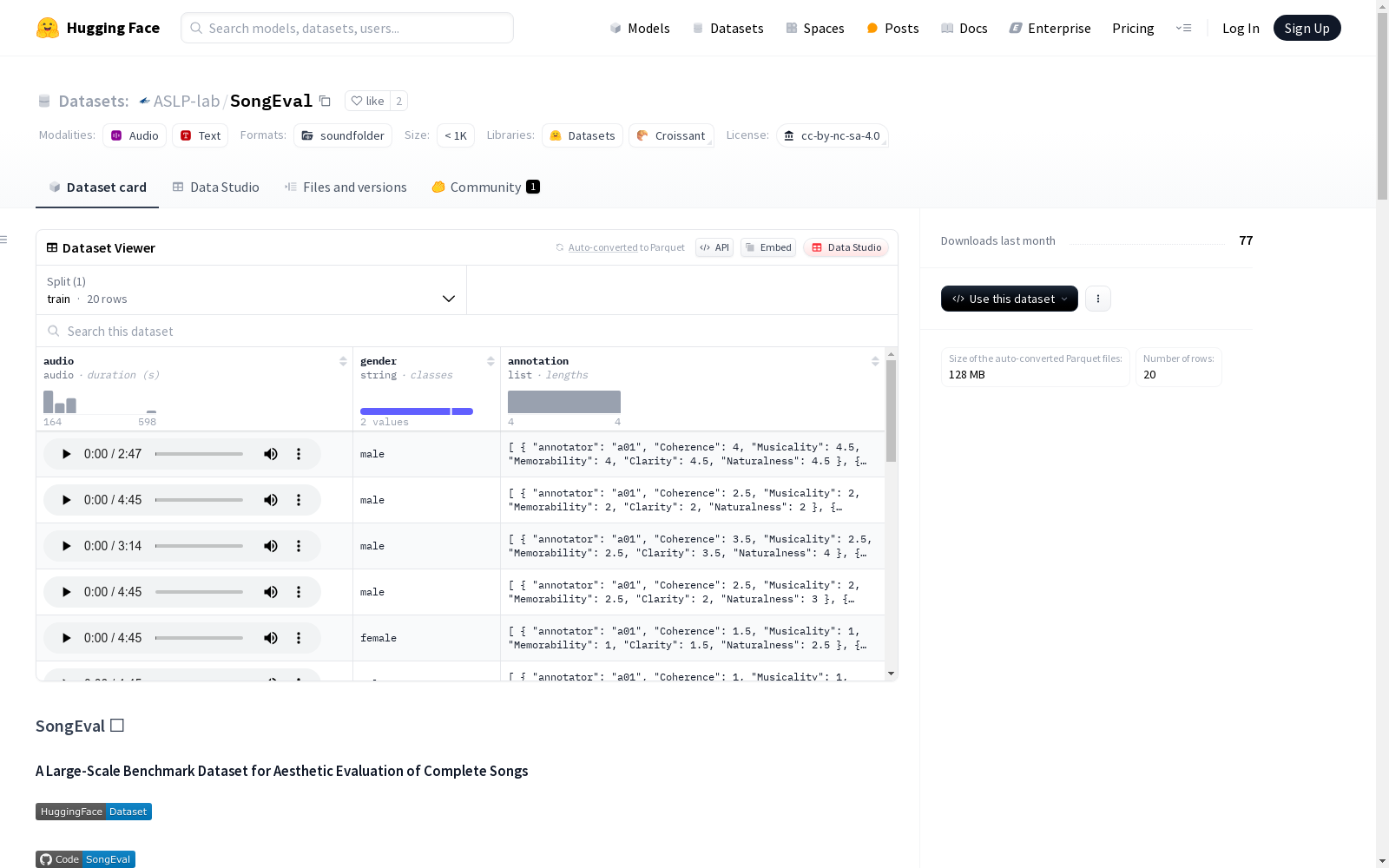
Task: Open Data Studio from the viewer header
Action: tap(846, 247)
